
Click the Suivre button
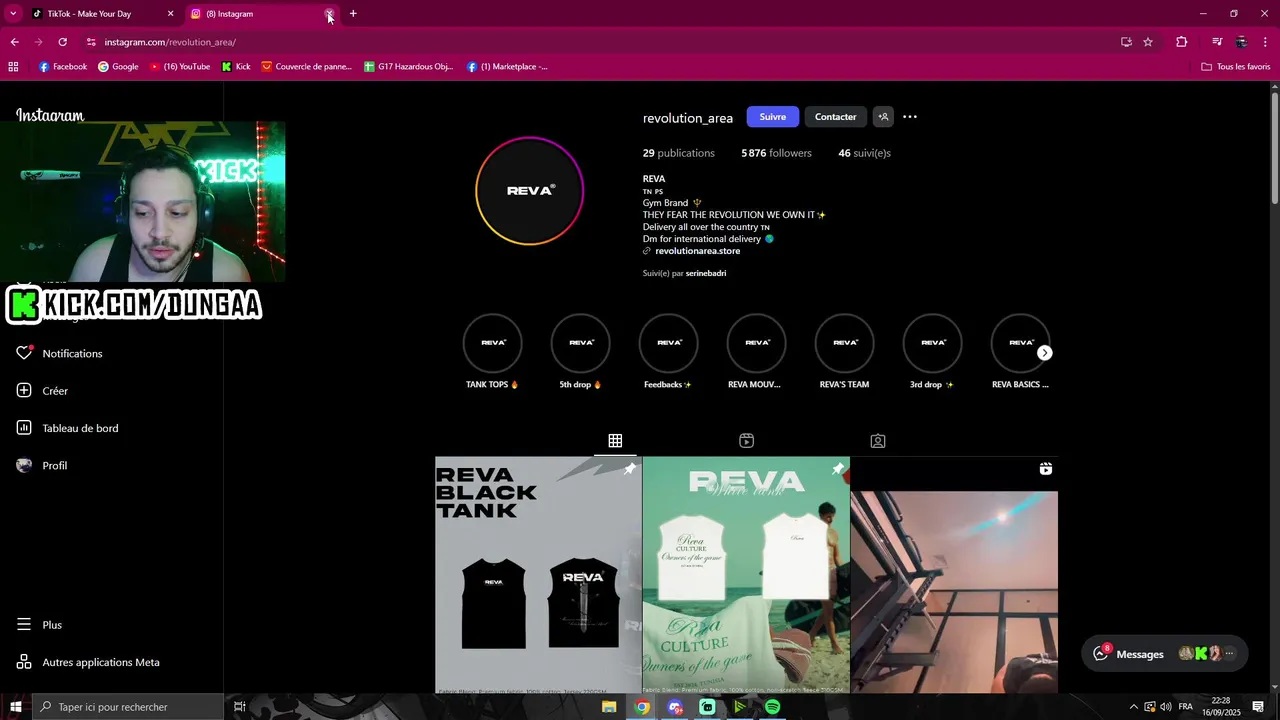tap(773, 117)
